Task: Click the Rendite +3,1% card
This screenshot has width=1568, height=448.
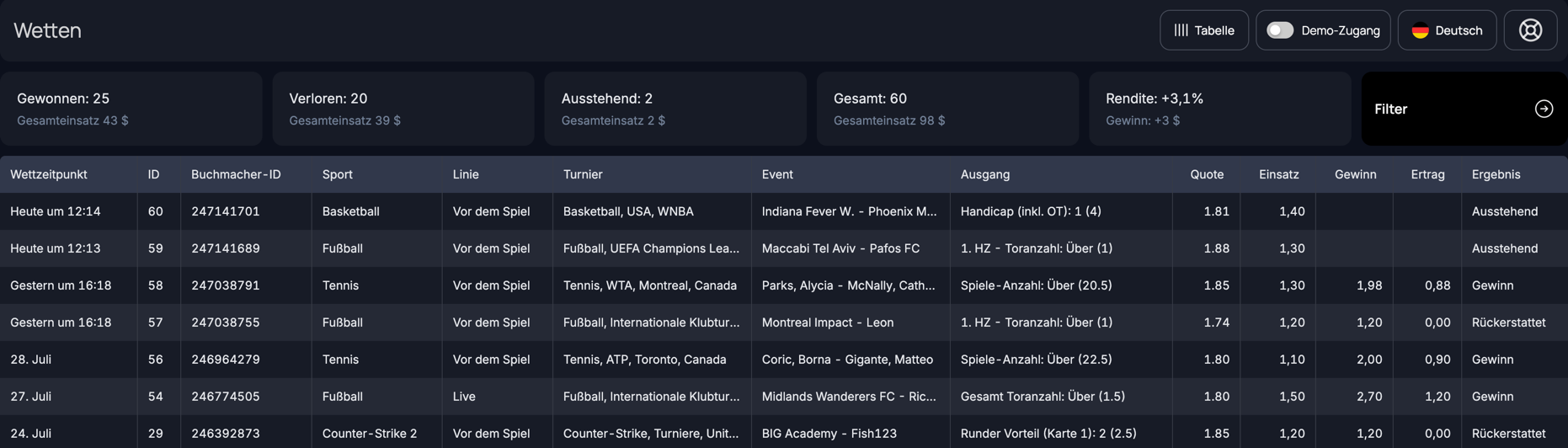Action: point(1219,109)
